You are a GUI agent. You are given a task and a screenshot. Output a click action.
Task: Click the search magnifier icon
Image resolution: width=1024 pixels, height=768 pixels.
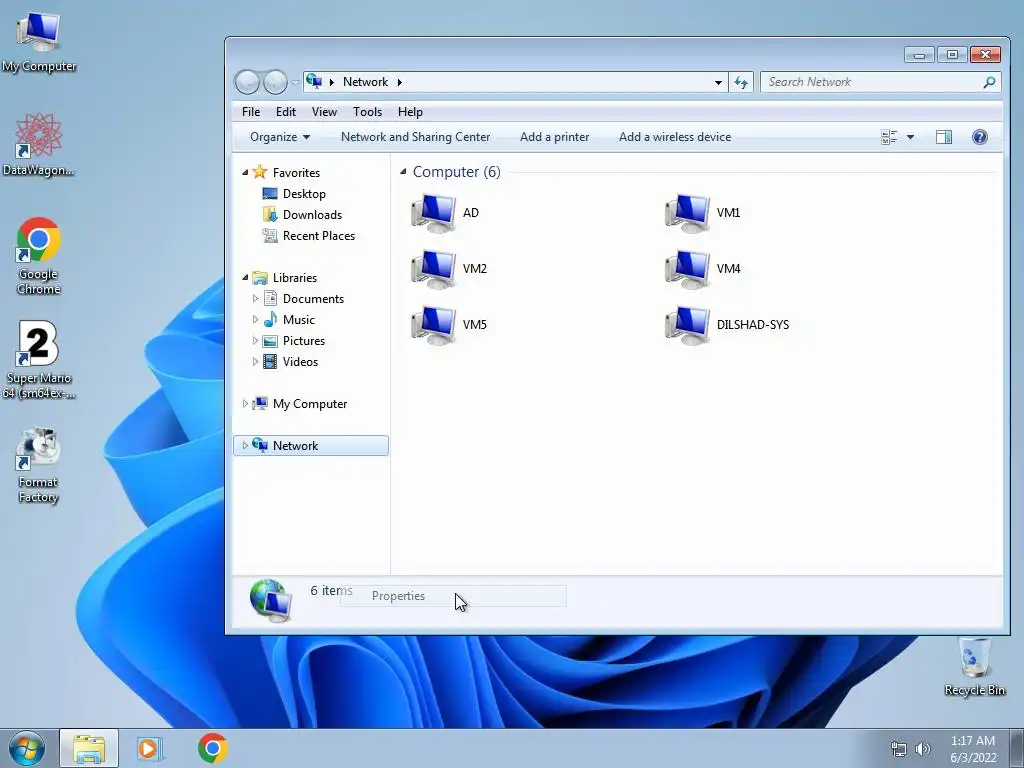(x=989, y=82)
